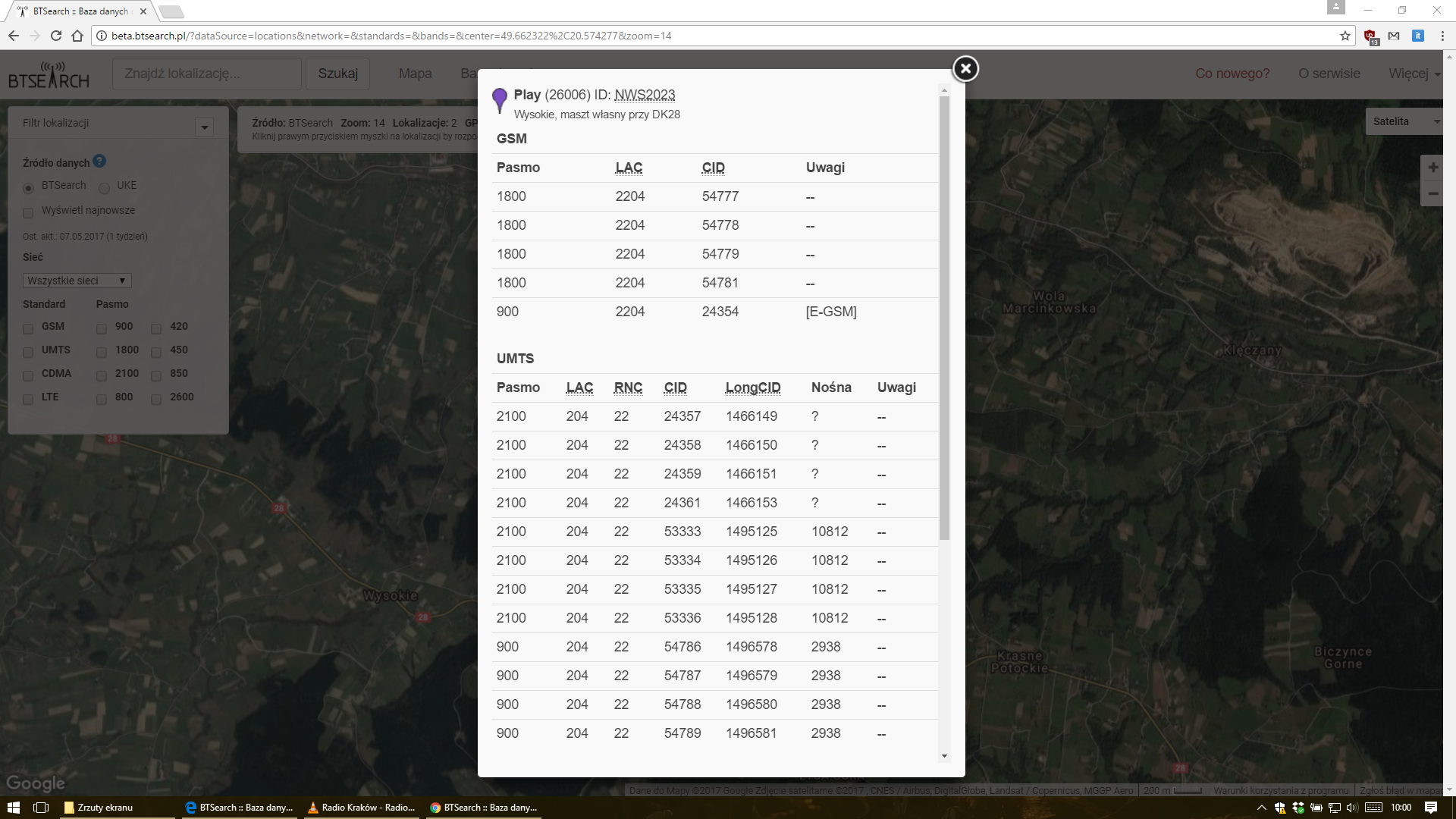Select the UMTS row with CID 53333

714,532
